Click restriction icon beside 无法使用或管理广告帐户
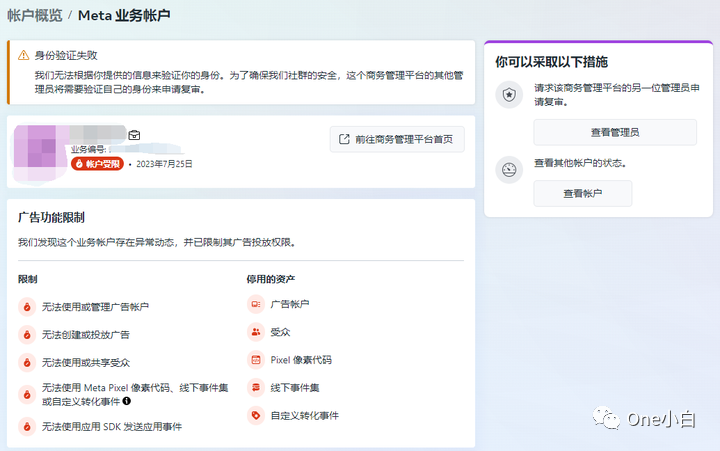The height and width of the screenshot is (451, 720). tap(27, 307)
